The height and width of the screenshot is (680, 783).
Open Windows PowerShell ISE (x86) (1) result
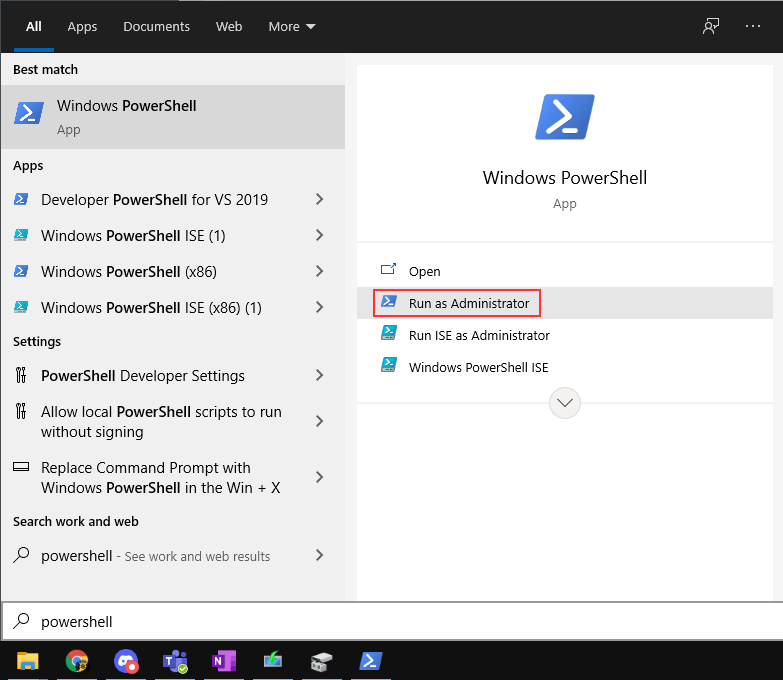click(173, 307)
